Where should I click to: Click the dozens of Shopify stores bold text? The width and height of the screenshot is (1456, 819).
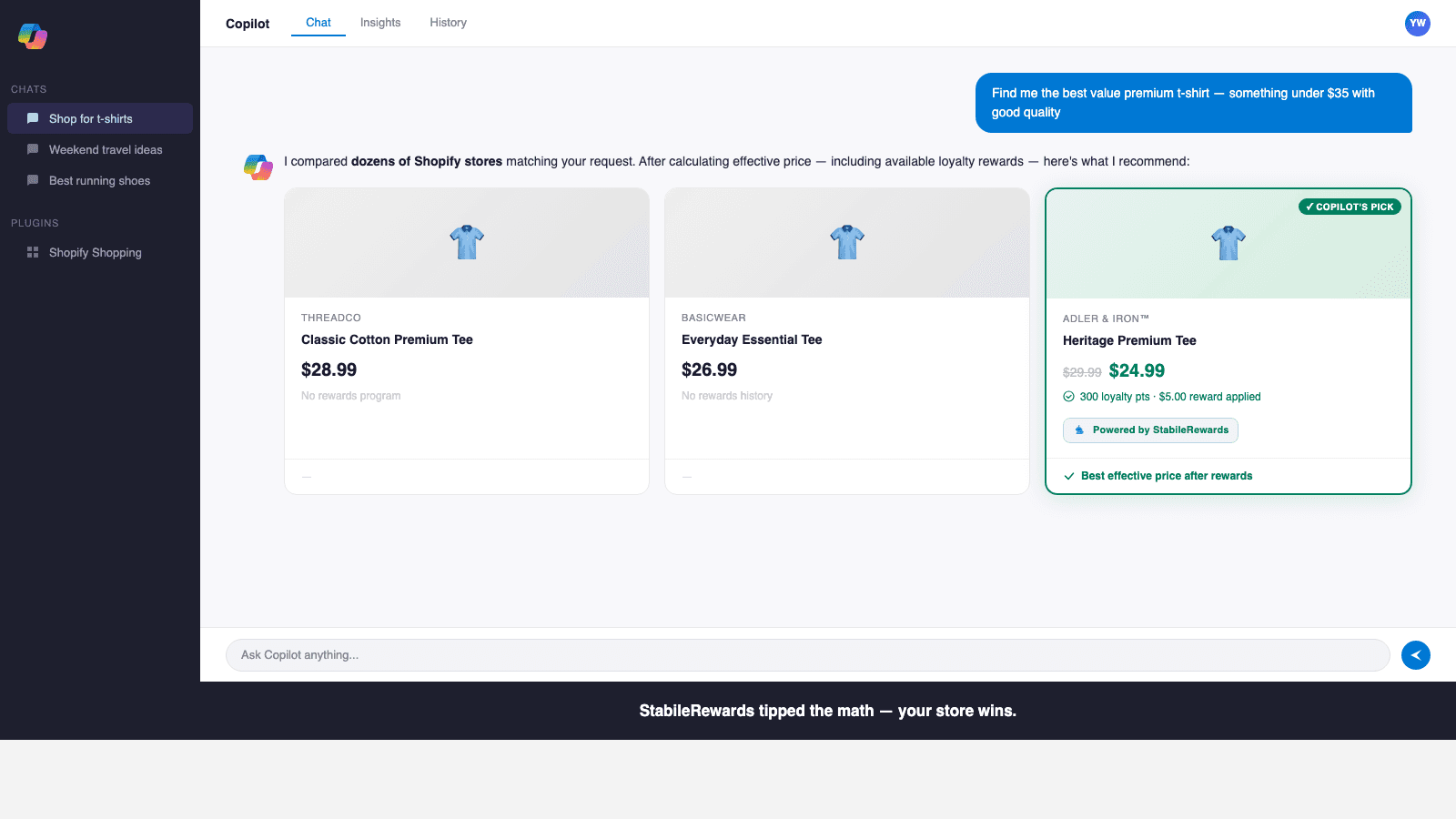(x=427, y=161)
